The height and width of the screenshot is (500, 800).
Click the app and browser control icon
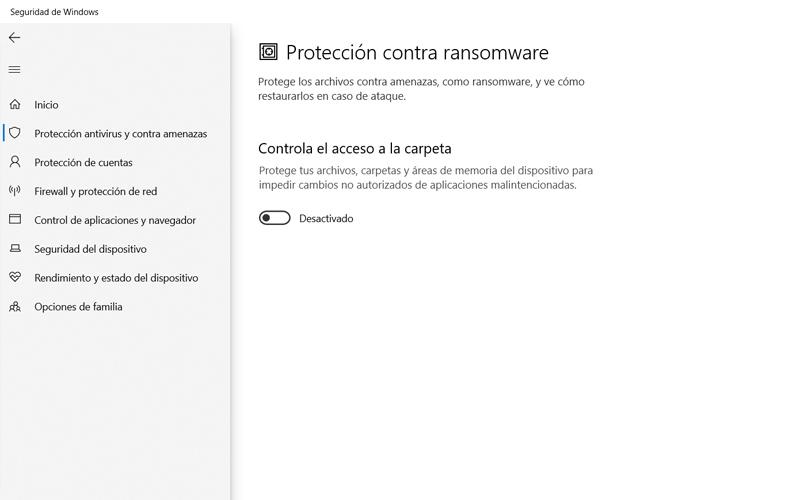click(x=15, y=220)
